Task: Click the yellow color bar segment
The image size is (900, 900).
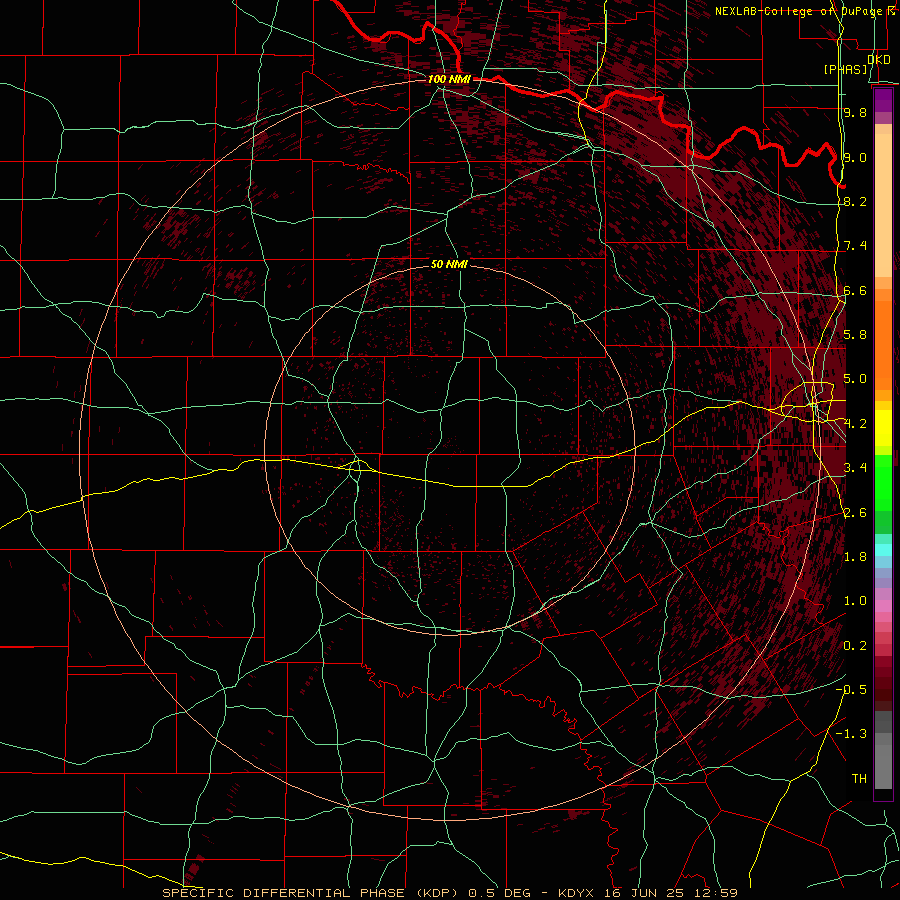Action: 883,428
